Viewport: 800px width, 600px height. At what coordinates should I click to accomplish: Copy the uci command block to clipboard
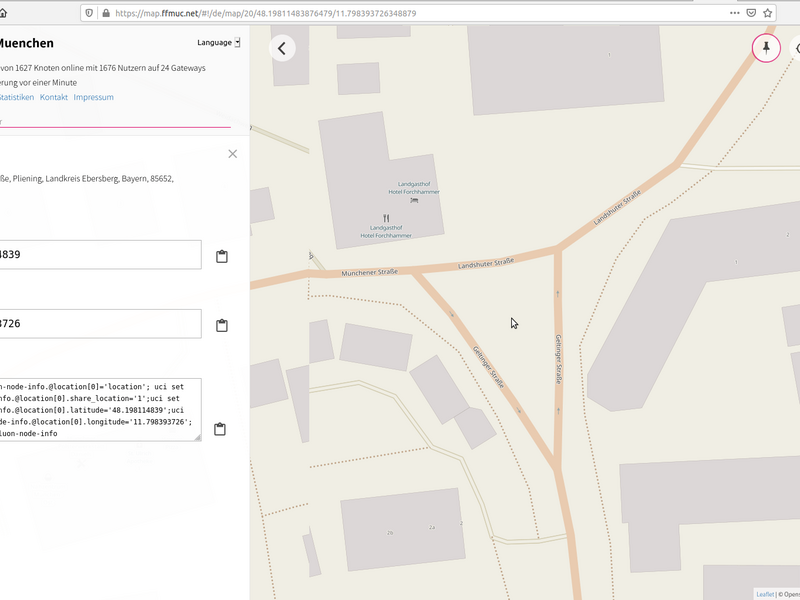pyautogui.click(x=220, y=429)
